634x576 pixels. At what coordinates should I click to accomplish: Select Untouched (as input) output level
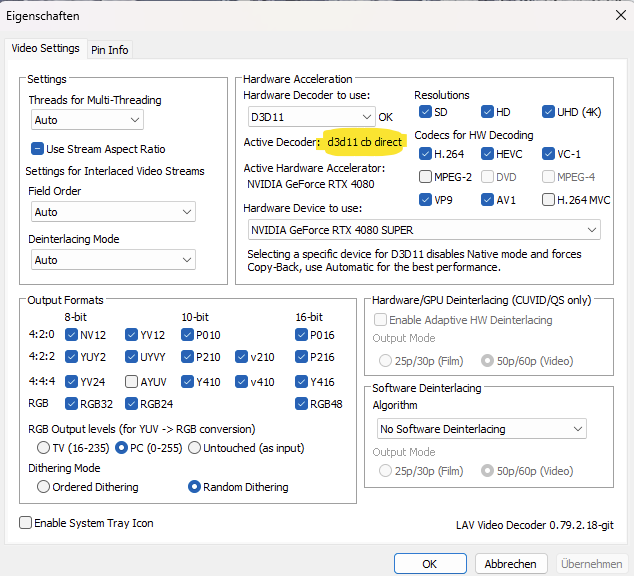click(x=194, y=448)
